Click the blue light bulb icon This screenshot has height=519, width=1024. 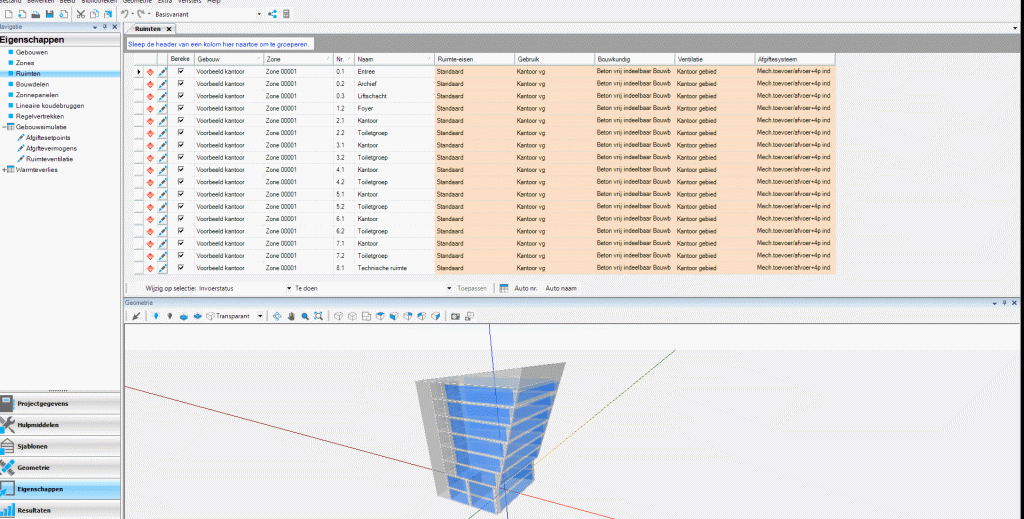pyautogui.click(x=155, y=316)
